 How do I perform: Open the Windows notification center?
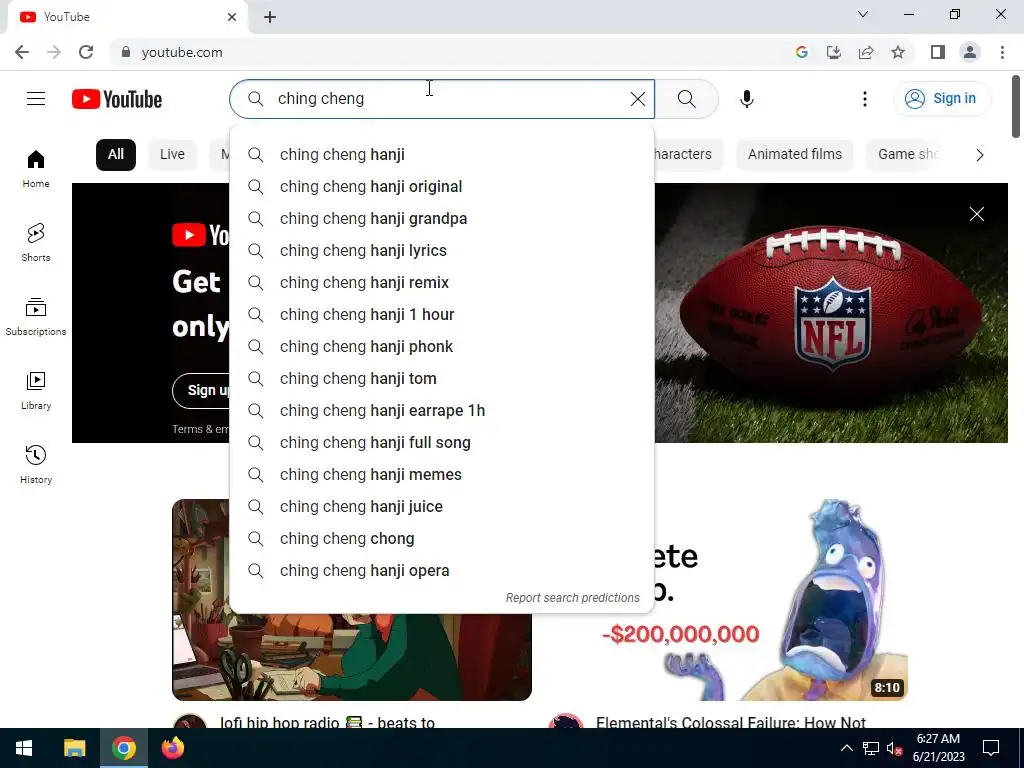(991, 748)
